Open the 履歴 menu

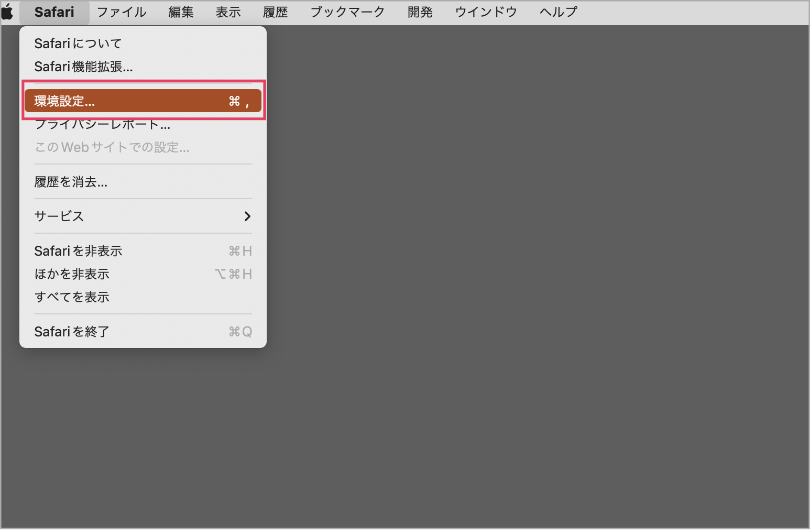pos(275,12)
